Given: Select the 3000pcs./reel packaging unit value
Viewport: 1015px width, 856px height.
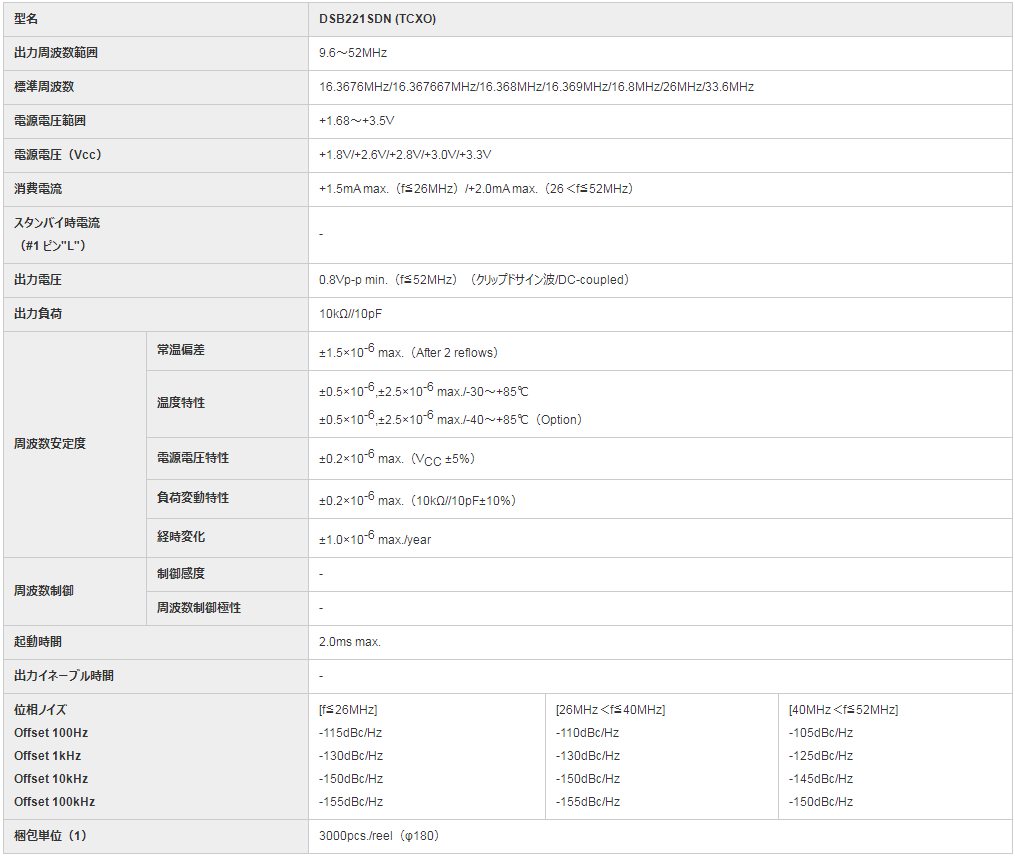Looking at the screenshot, I should click(x=378, y=836).
